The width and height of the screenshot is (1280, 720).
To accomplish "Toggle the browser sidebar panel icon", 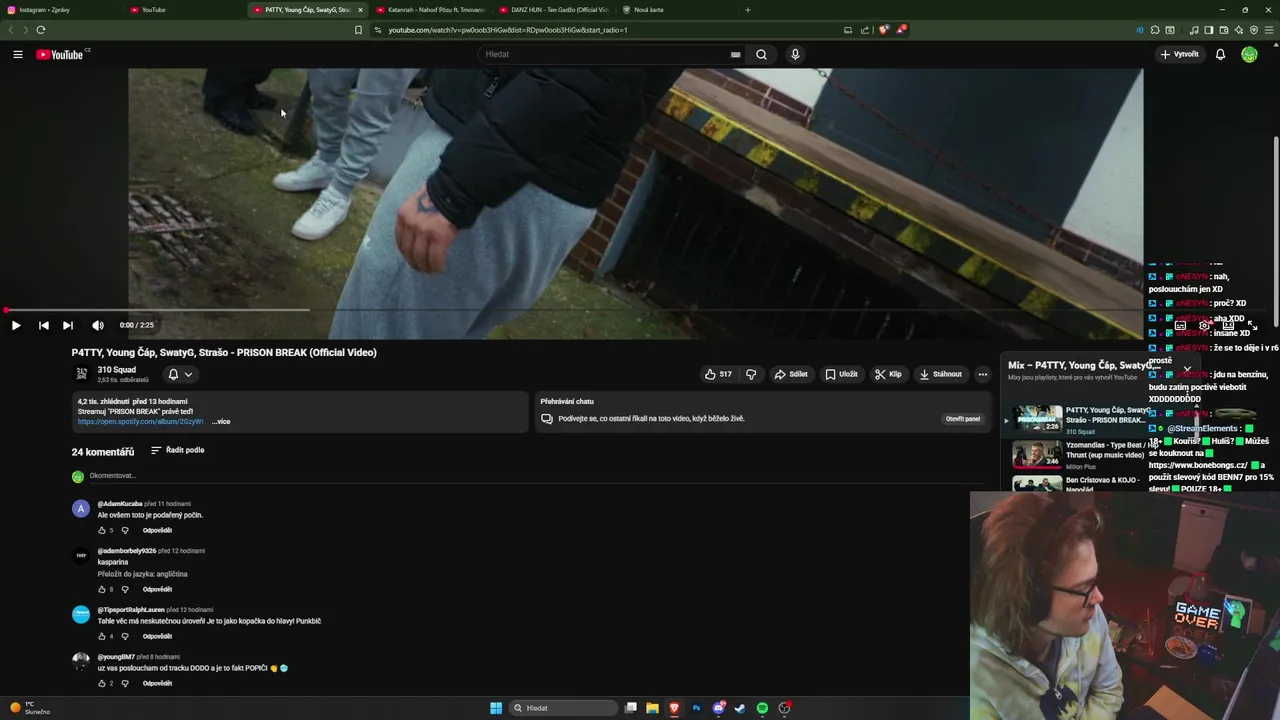I will point(1208,30).
